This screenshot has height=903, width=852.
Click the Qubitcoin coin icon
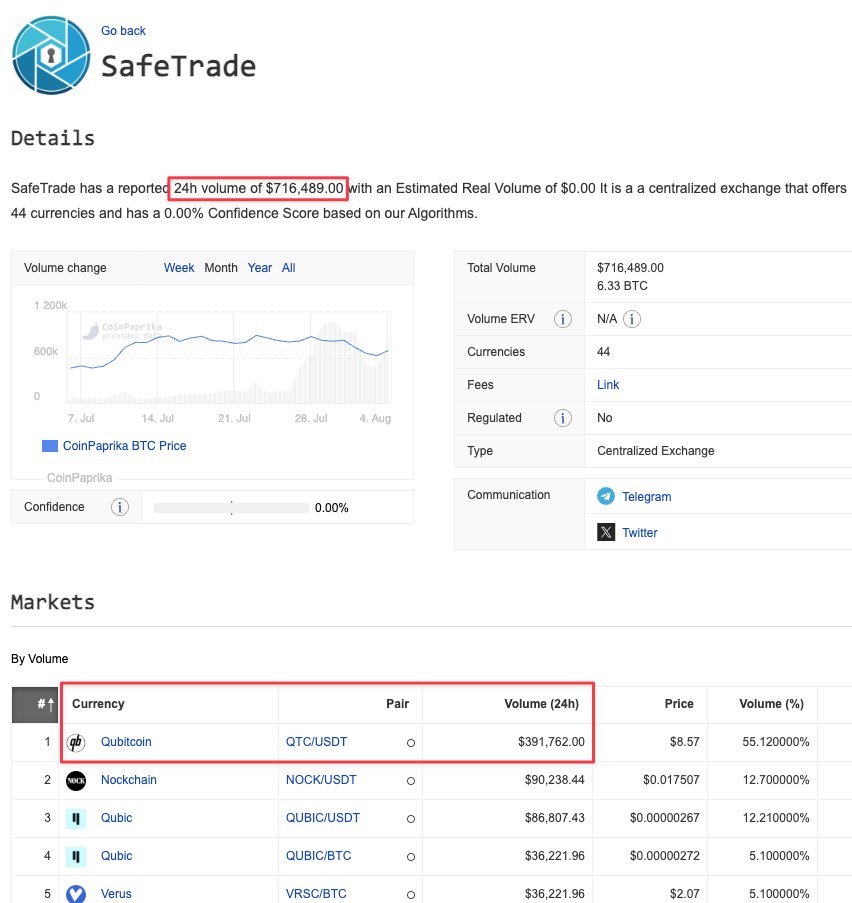tap(76, 742)
